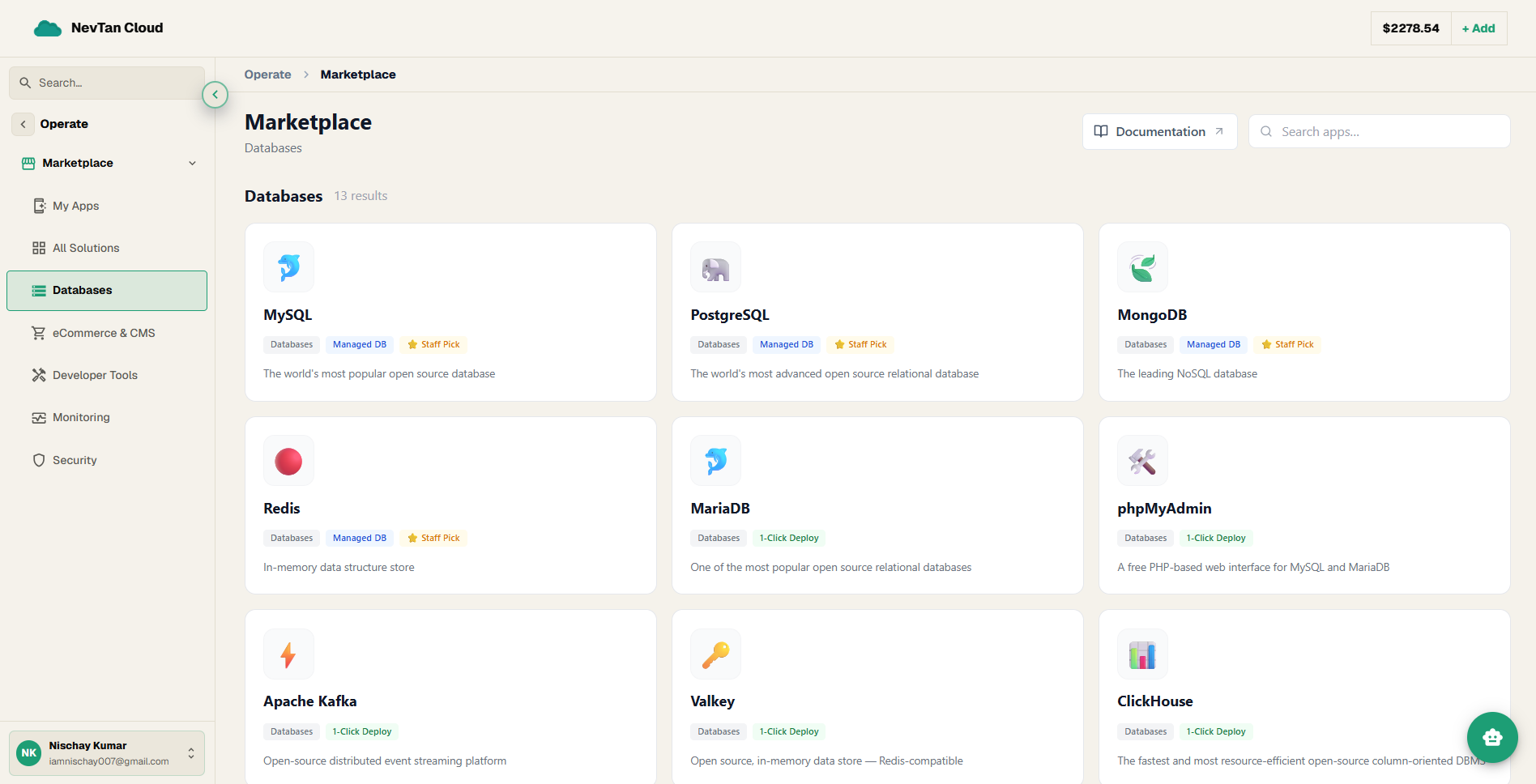
Task: Click the Managed DB tag on MySQL
Action: (x=360, y=344)
